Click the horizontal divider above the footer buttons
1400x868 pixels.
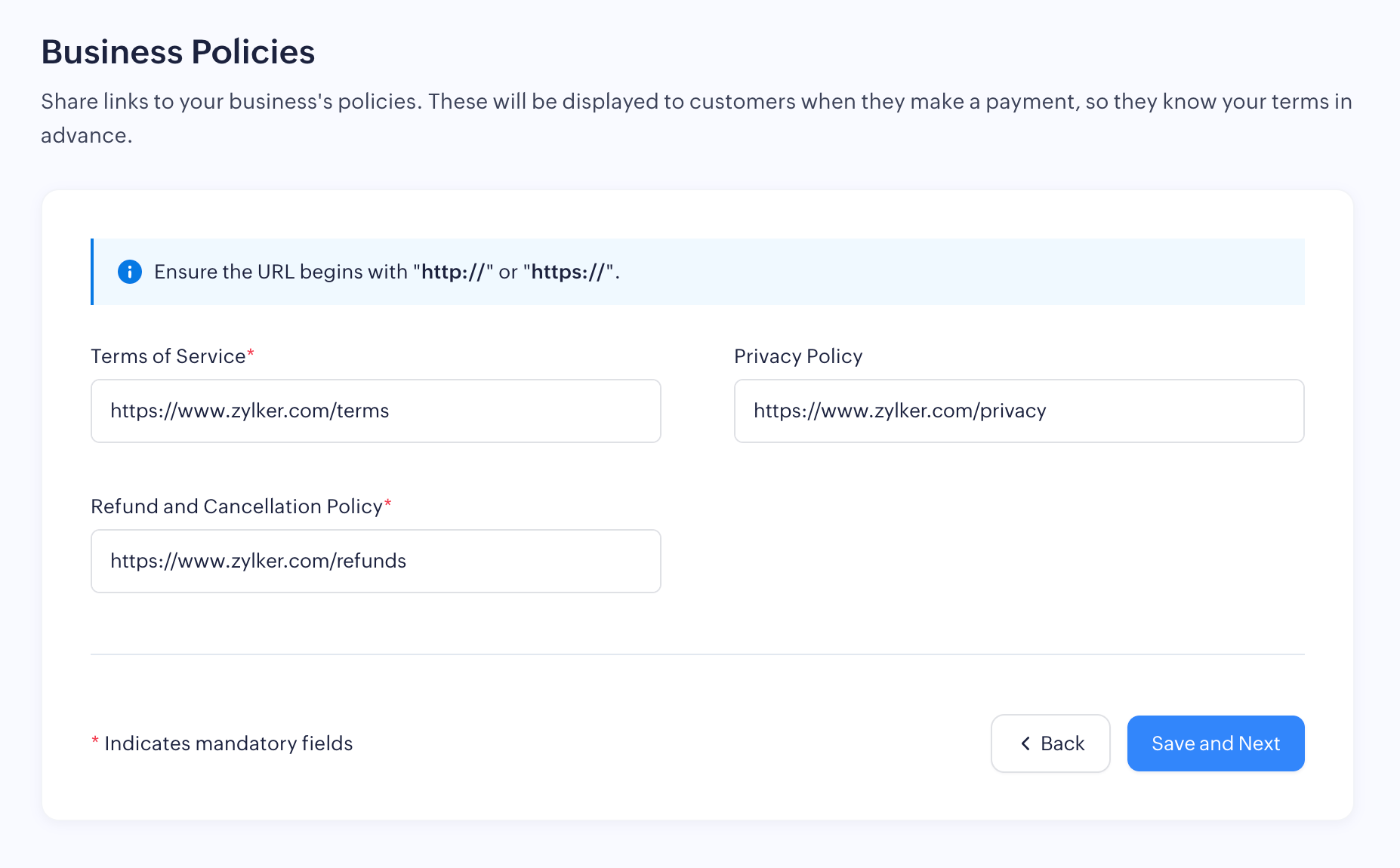click(x=697, y=654)
